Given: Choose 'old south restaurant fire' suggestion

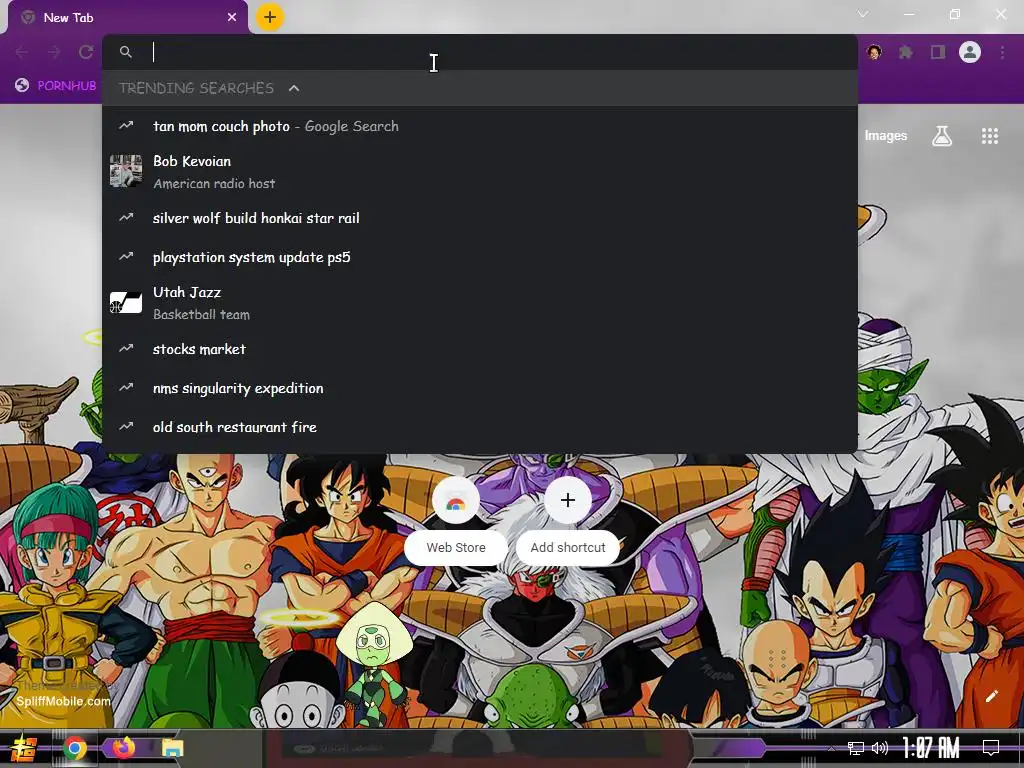Looking at the screenshot, I should coord(479,427).
